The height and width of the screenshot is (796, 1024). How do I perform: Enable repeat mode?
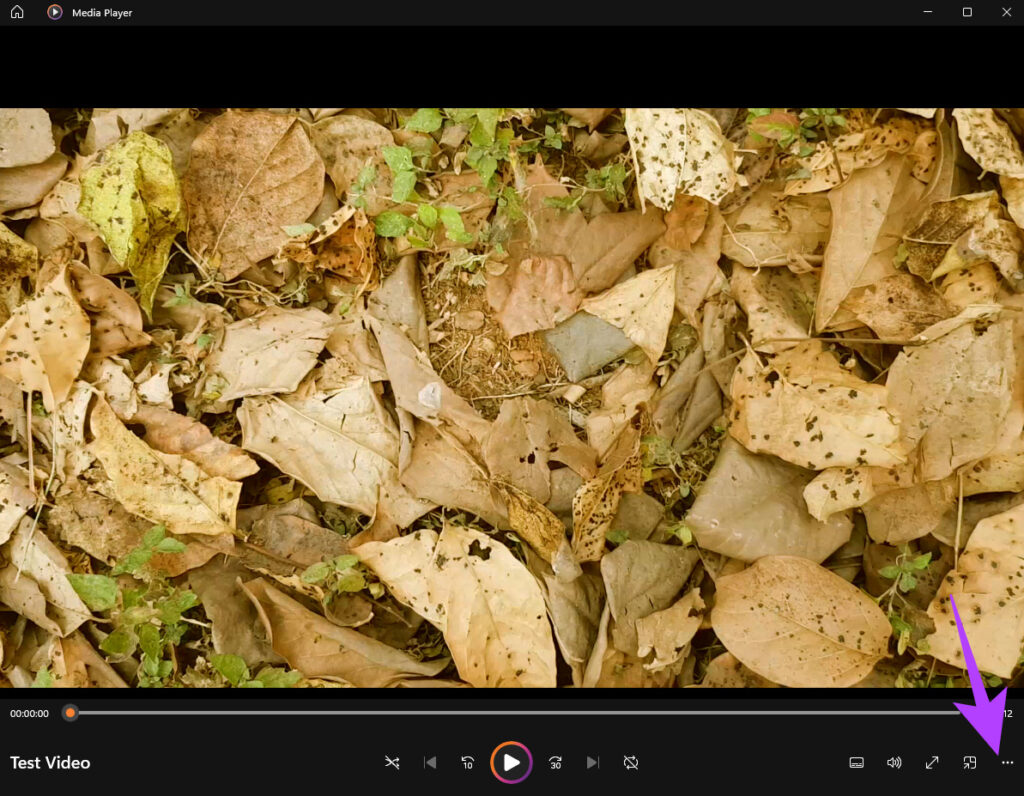click(x=631, y=762)
